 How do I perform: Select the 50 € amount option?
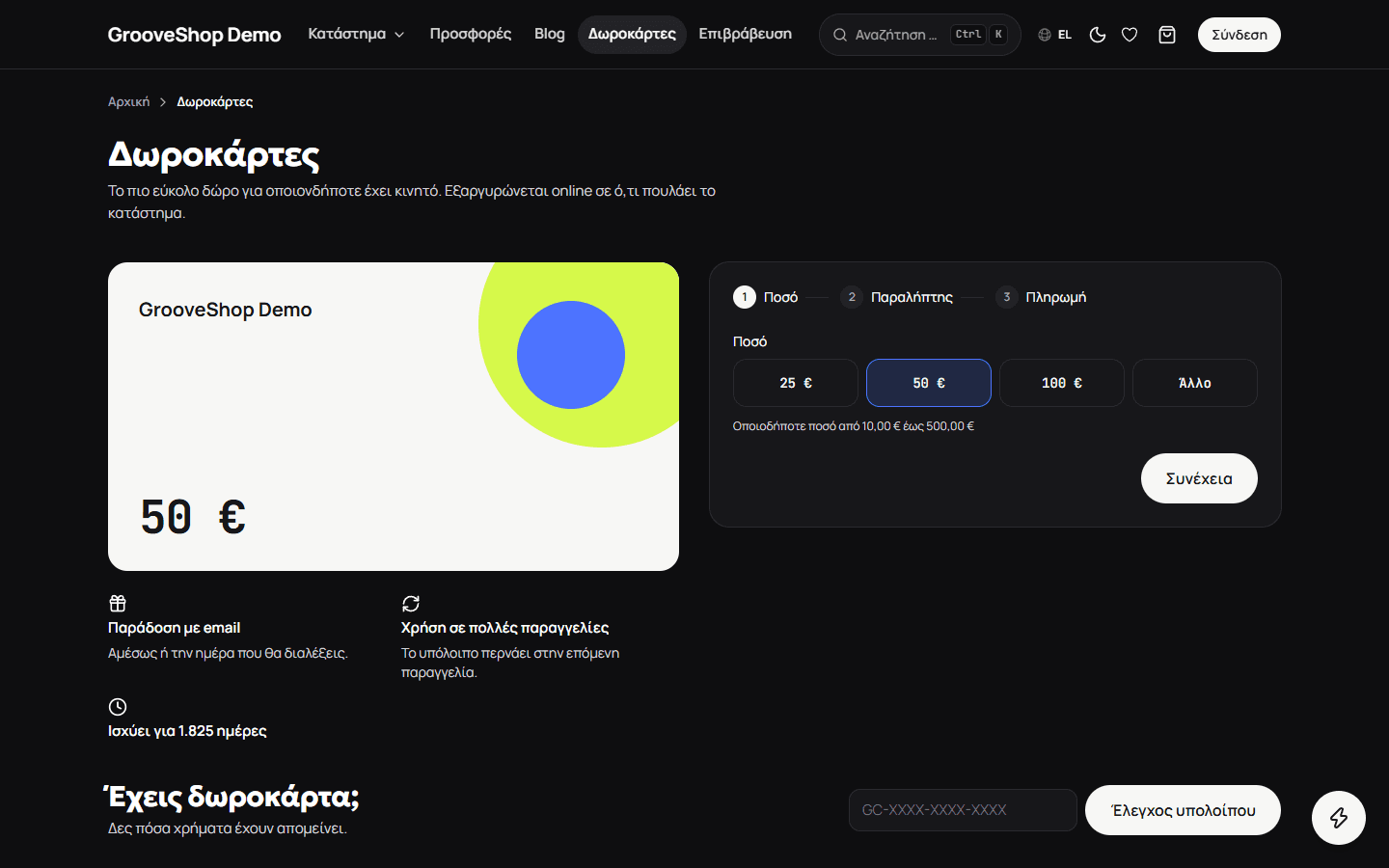929,383
